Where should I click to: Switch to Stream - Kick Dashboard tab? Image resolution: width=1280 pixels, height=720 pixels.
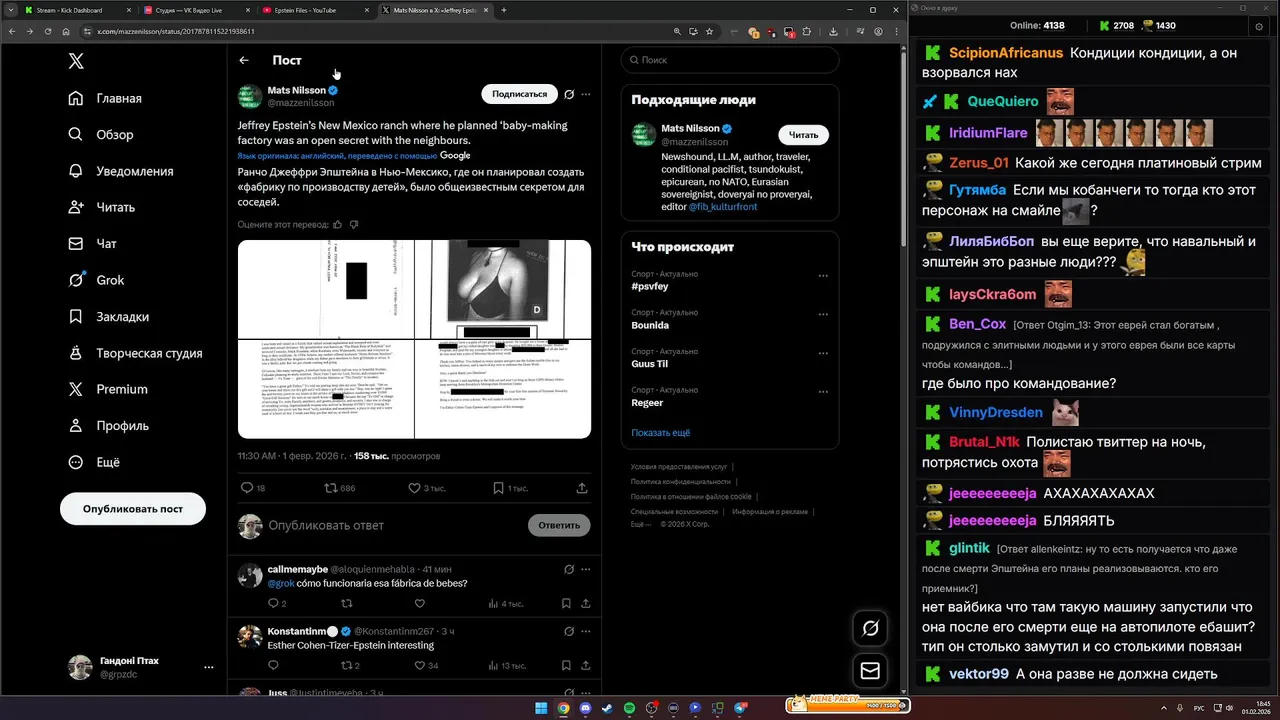tap(78, 10)
